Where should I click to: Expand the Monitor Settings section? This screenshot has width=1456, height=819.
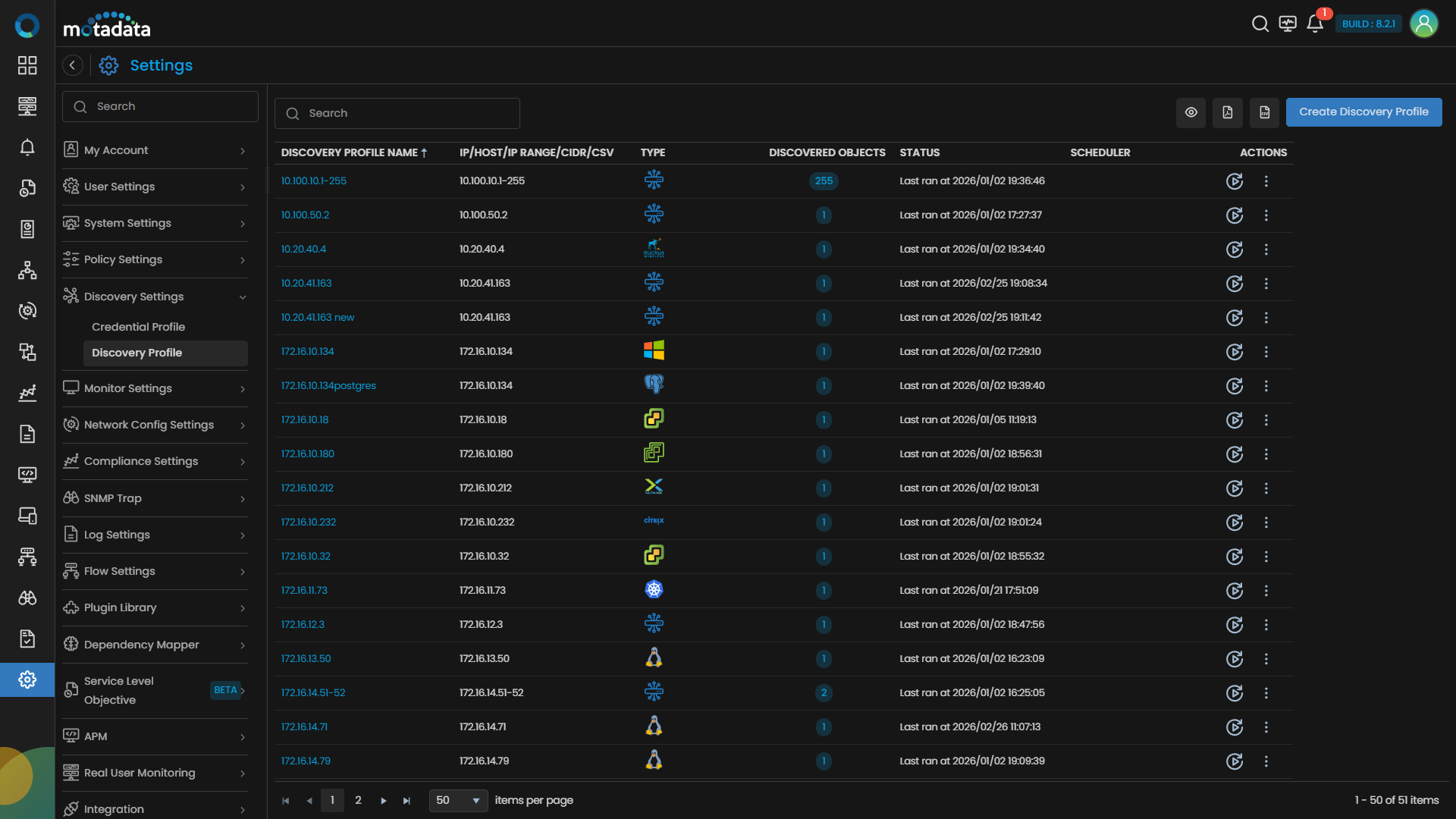pyautogui.click(x=155, y=388)
